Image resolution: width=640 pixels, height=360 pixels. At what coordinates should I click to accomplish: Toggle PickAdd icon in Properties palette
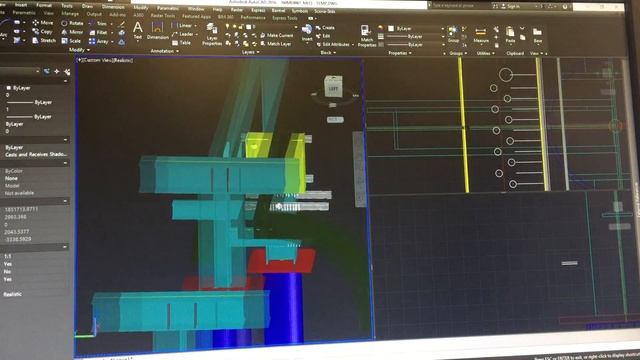click(47, 71)
